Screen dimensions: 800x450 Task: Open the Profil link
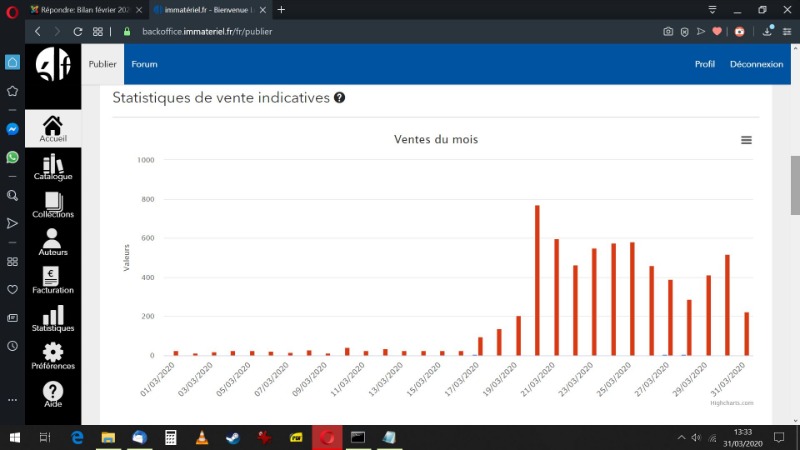pos(705,64)
